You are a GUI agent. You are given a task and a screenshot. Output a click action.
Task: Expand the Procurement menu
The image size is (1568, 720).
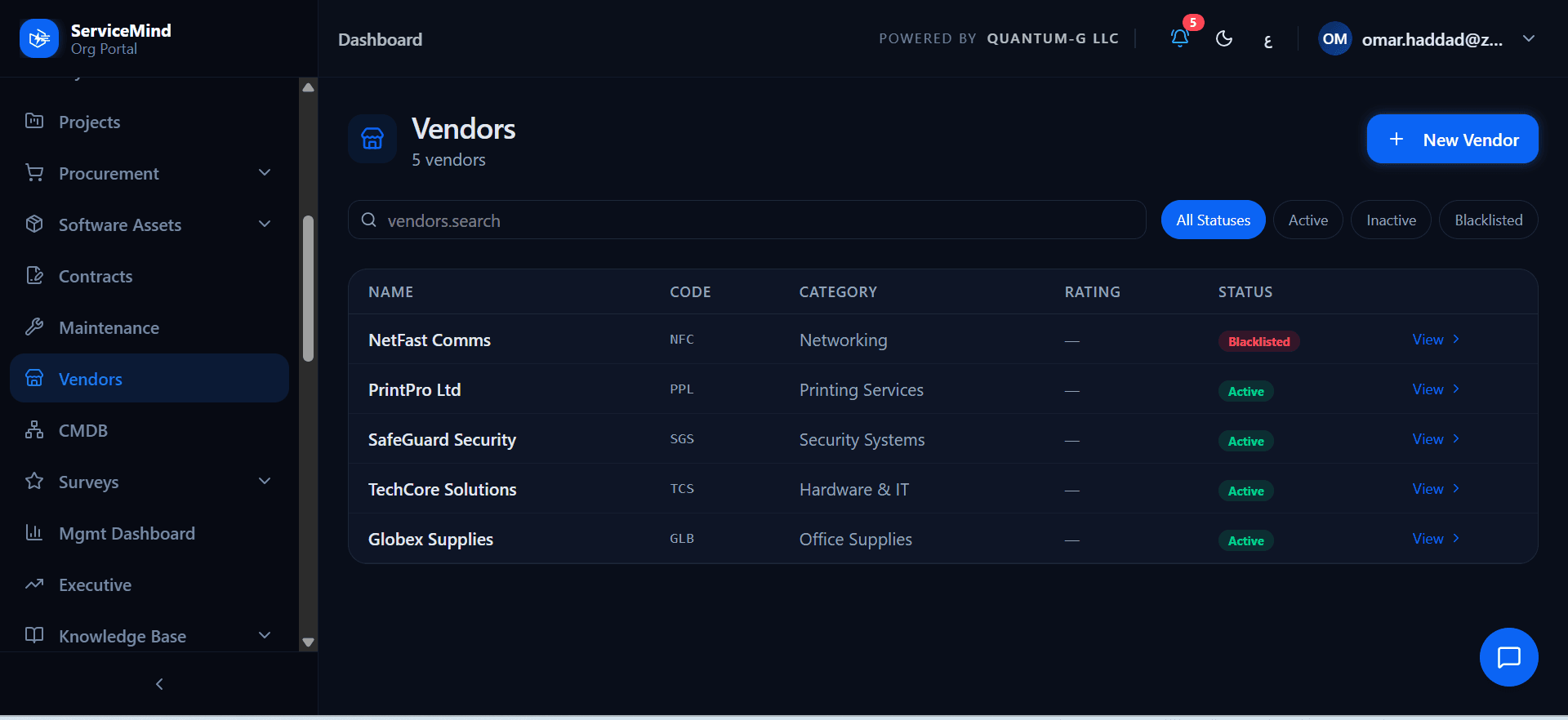coord(265,172)
